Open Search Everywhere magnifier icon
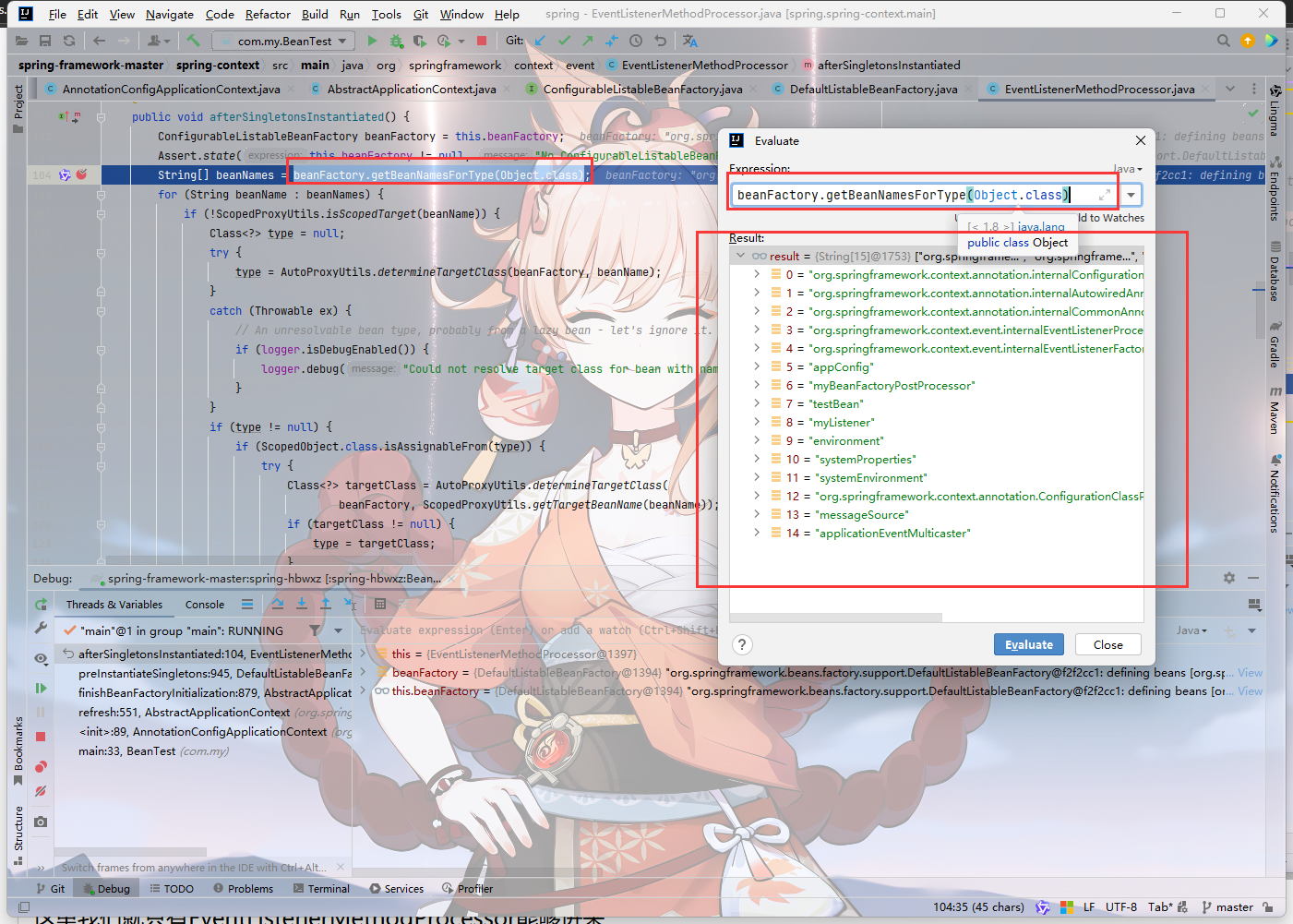 (x=1224, y=41)
